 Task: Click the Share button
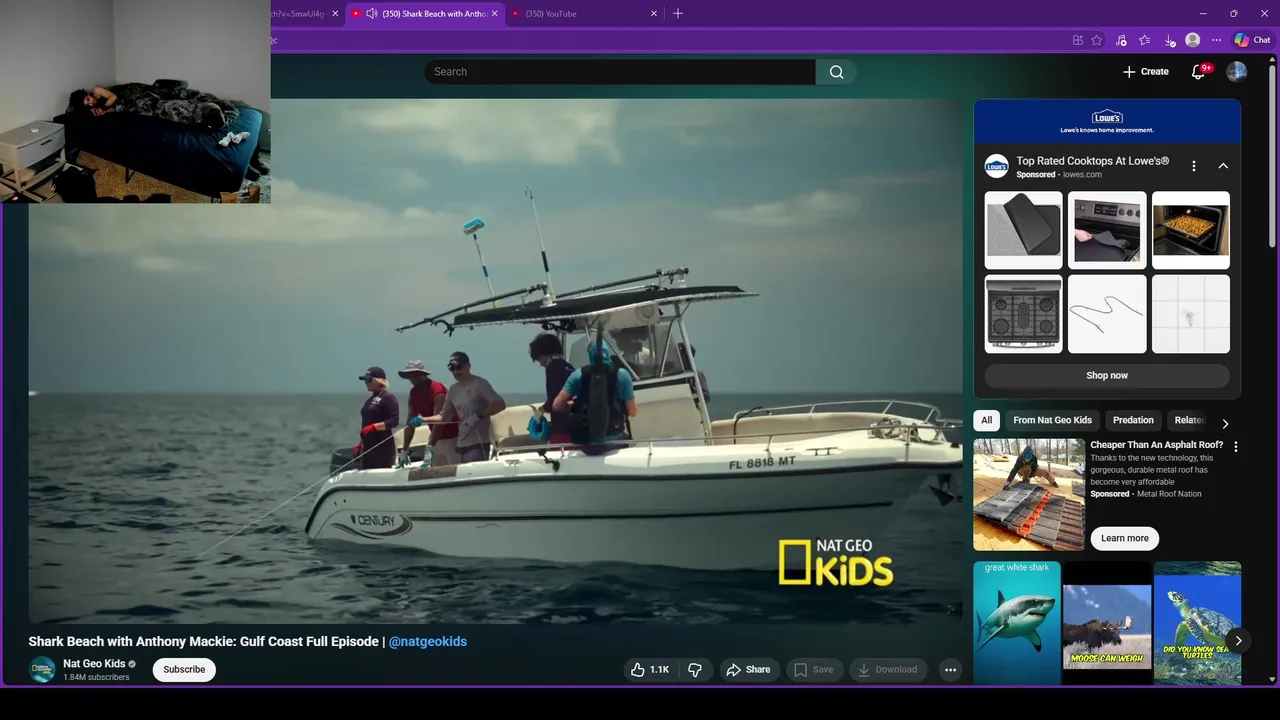748,670
